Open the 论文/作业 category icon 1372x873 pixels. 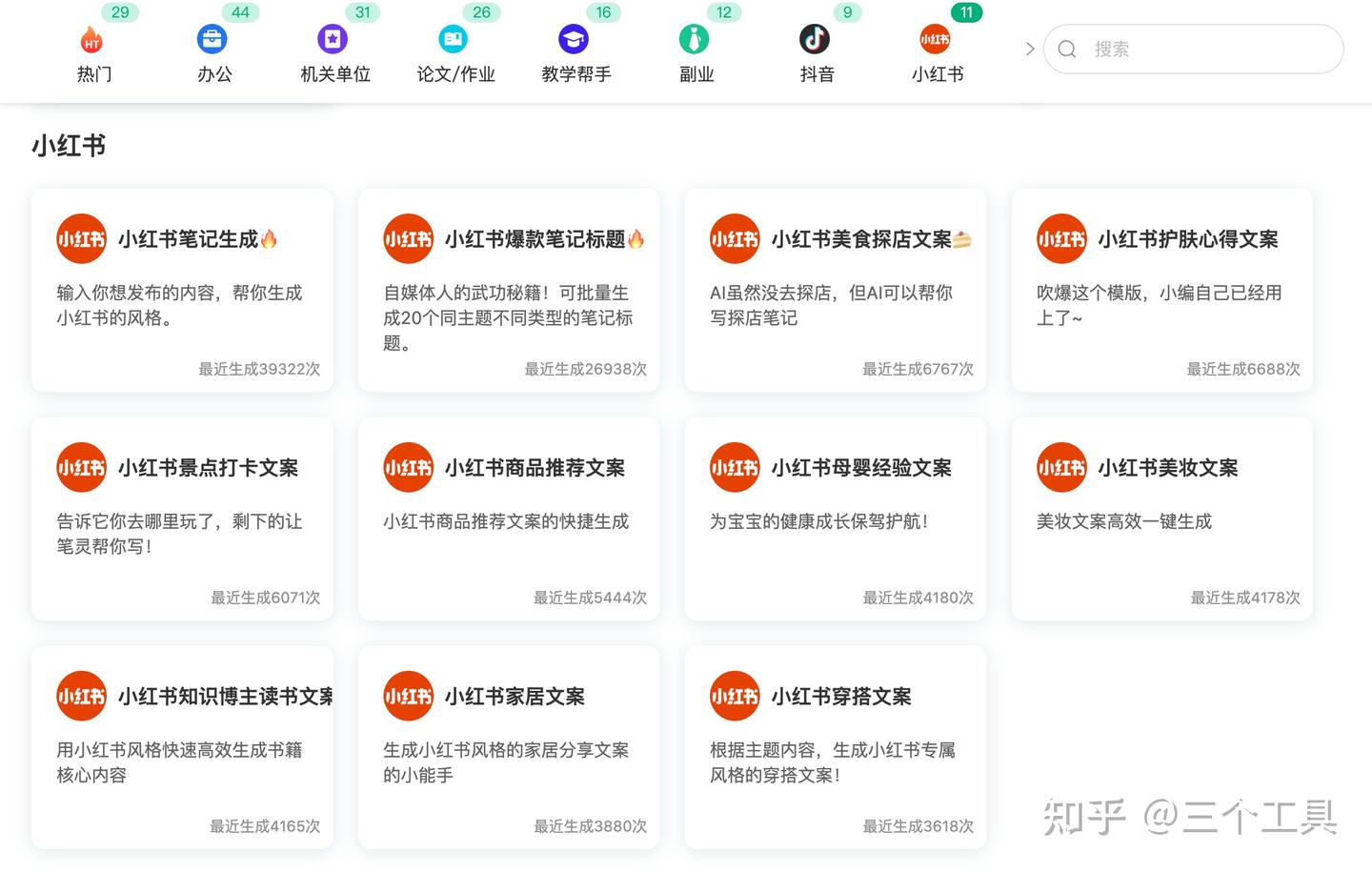(453, 39)
